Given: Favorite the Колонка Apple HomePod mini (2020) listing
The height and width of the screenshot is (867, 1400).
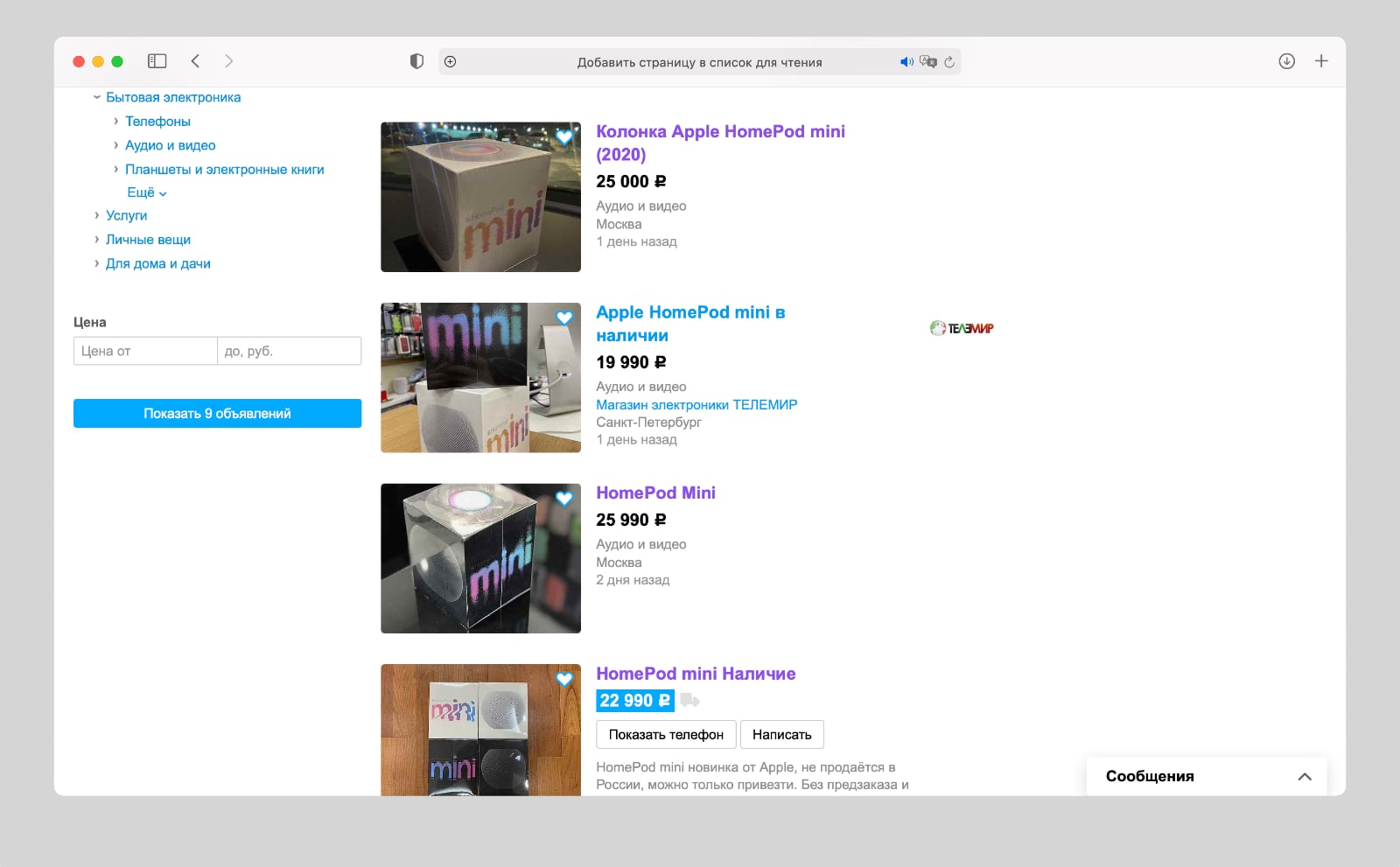Looking at the screenshot, I should coord(564,136).
